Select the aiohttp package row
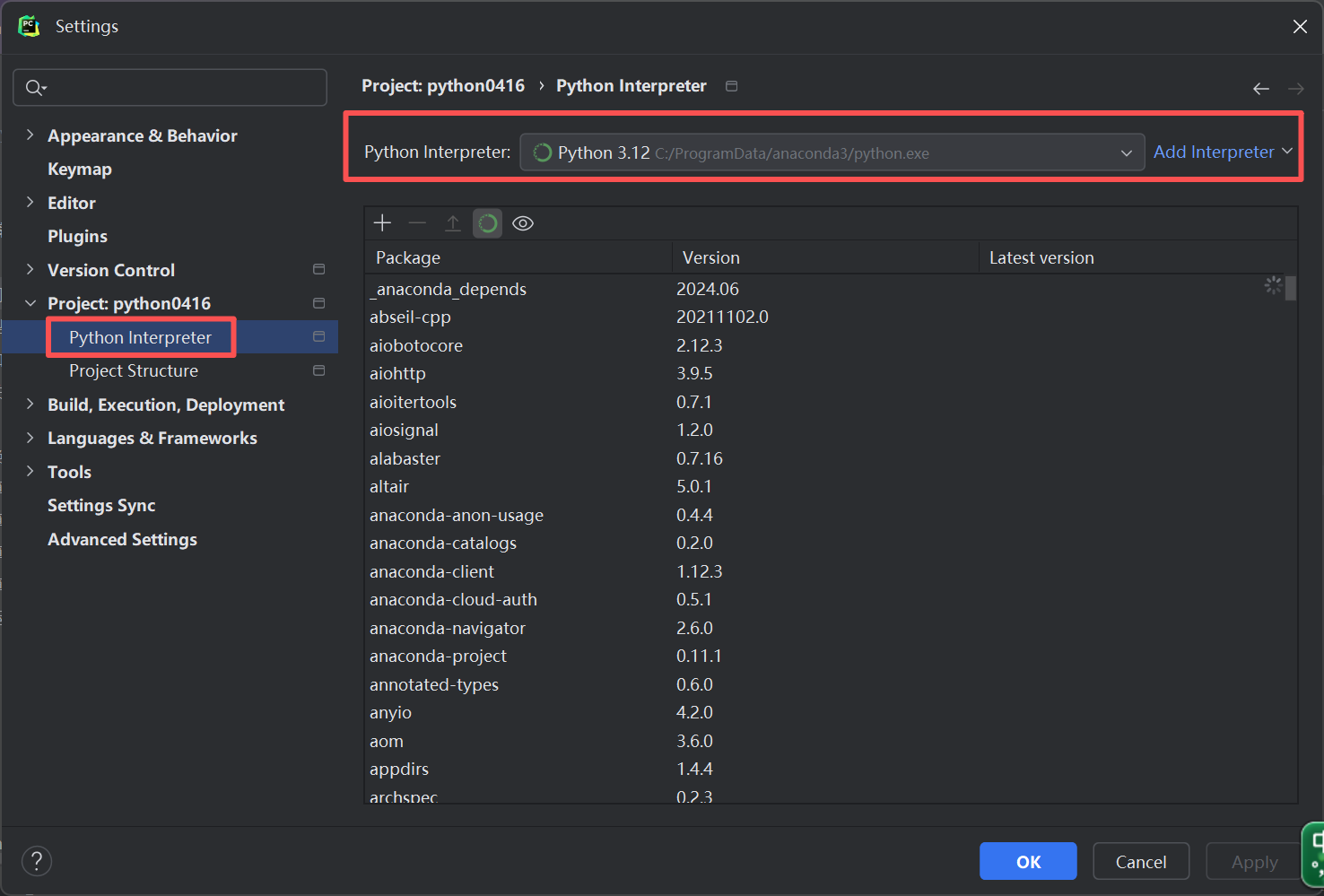Screen dimensions: 1324x896 pos(398,374)
